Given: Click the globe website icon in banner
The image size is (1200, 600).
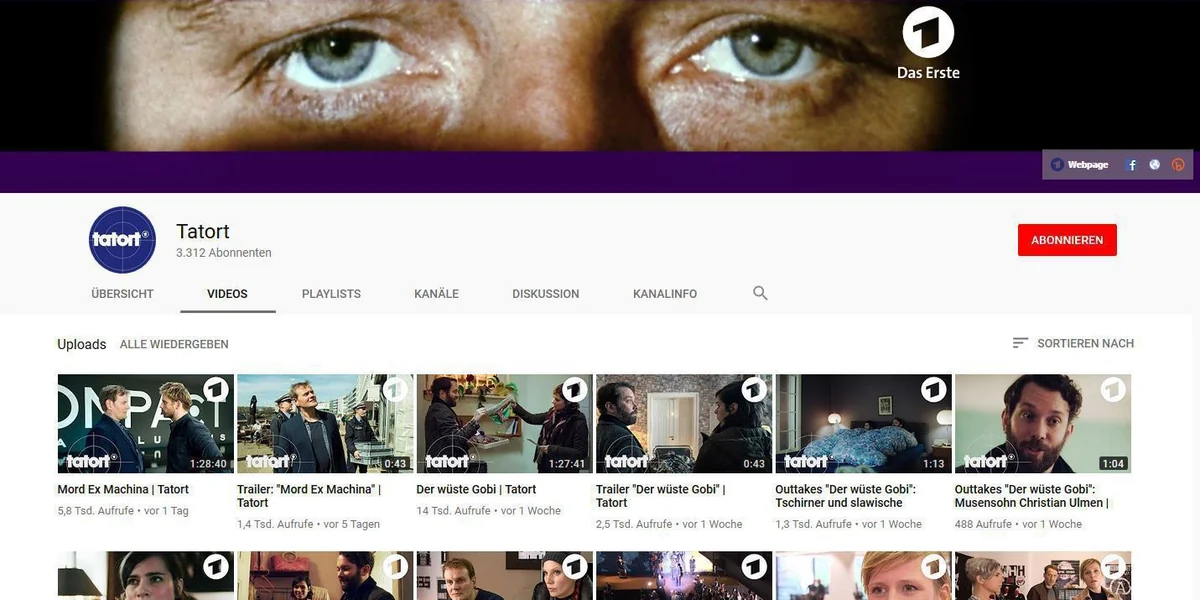Looking at the screenshot, I should pos(1155,165).
